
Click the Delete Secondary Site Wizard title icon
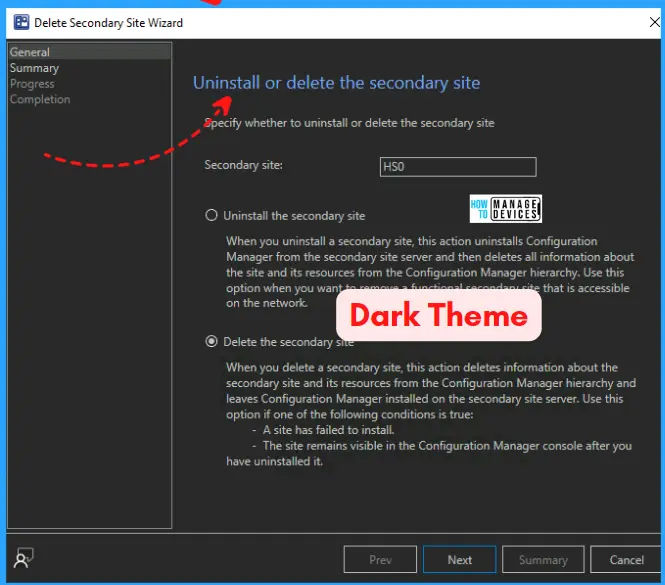(21, 22)
